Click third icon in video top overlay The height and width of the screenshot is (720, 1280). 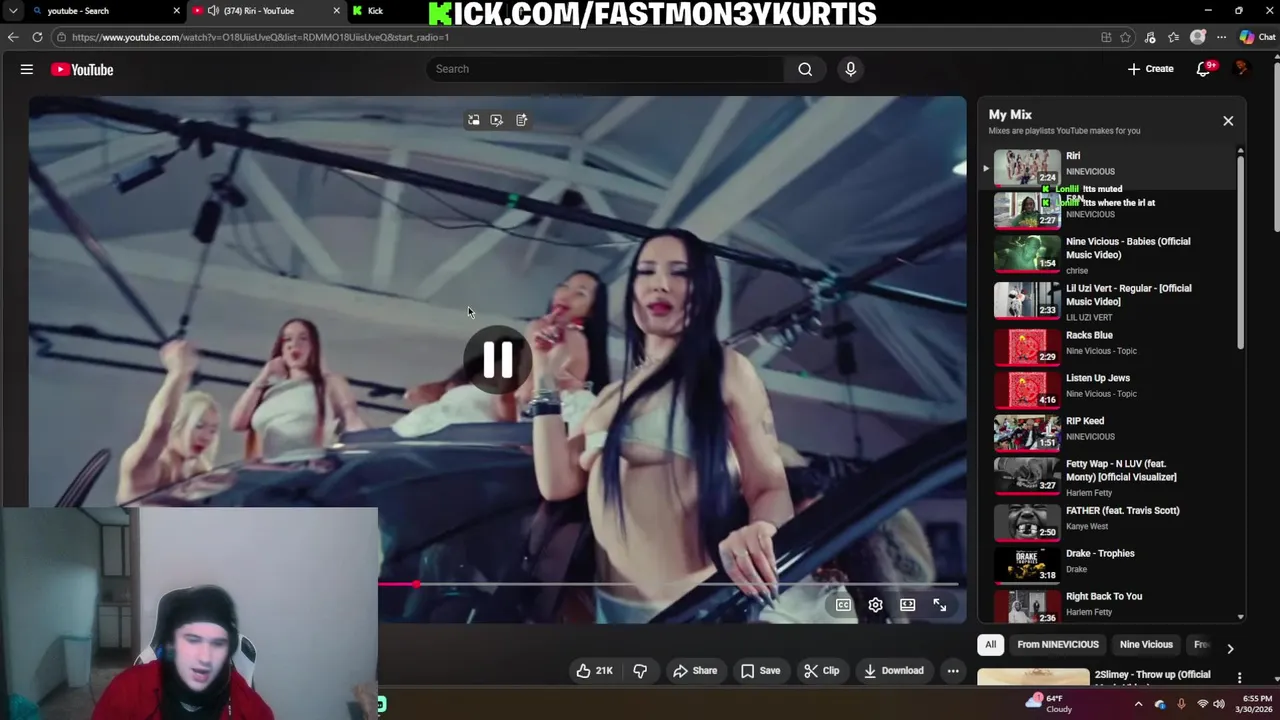click(x=522, y=120)
